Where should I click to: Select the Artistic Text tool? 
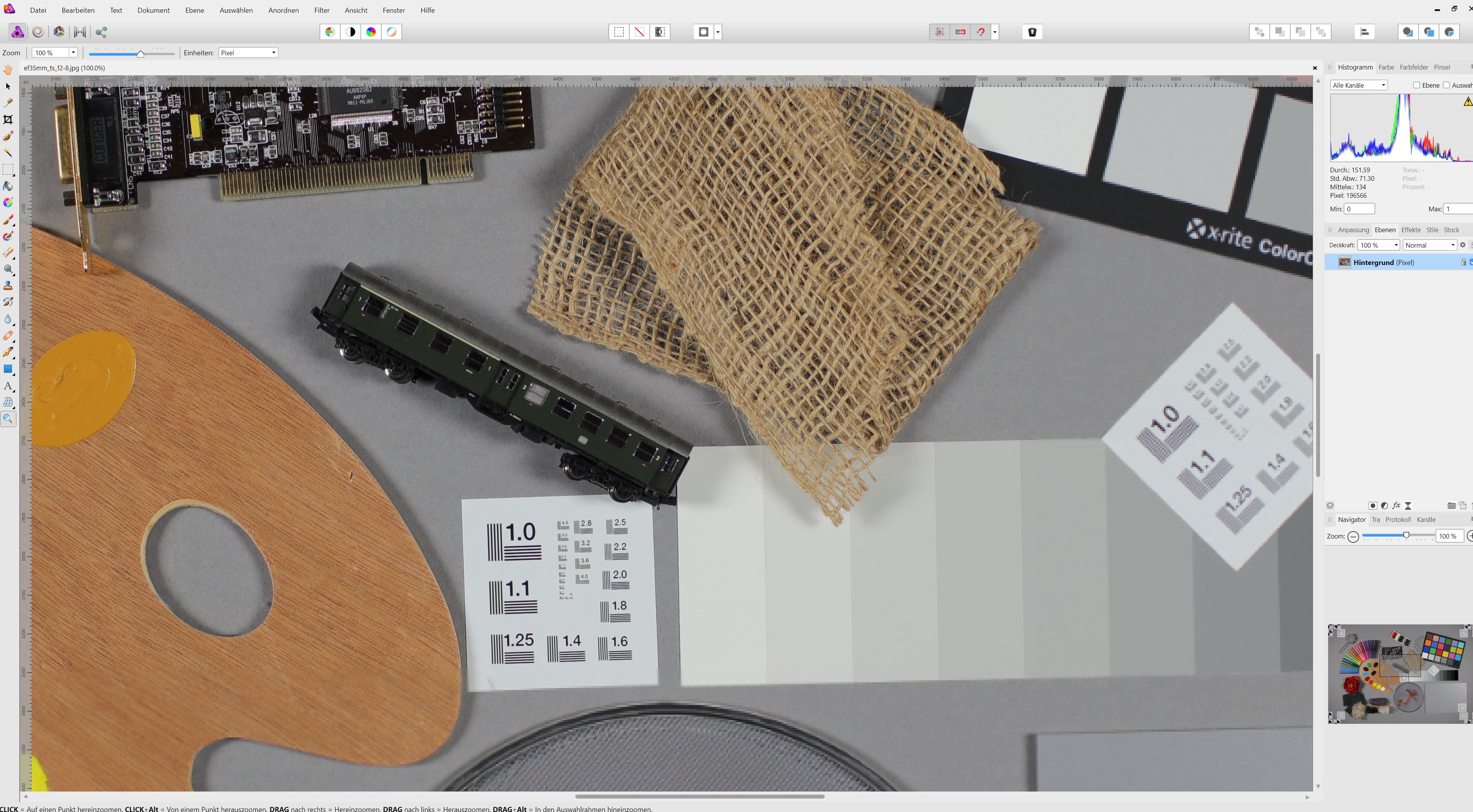tap(8, 386)
